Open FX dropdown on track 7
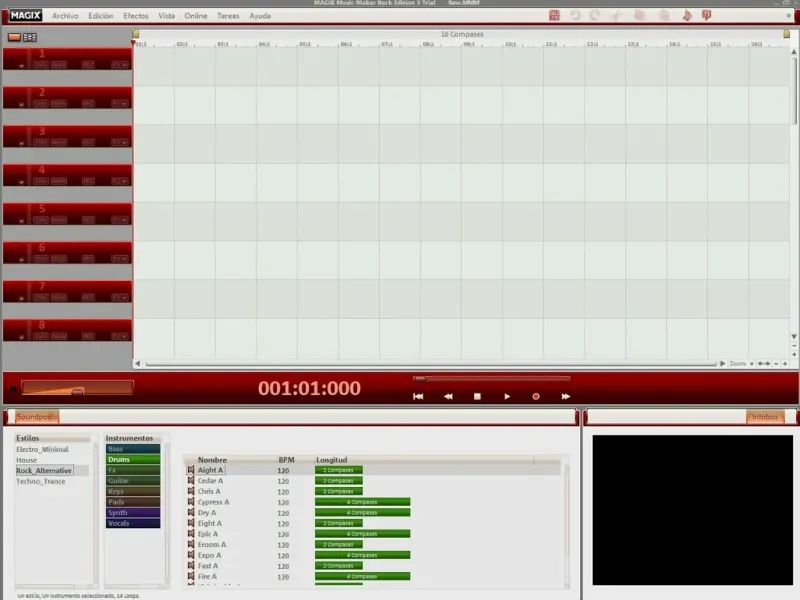Screen dimensions: 800x600 [x=120, y=297]
